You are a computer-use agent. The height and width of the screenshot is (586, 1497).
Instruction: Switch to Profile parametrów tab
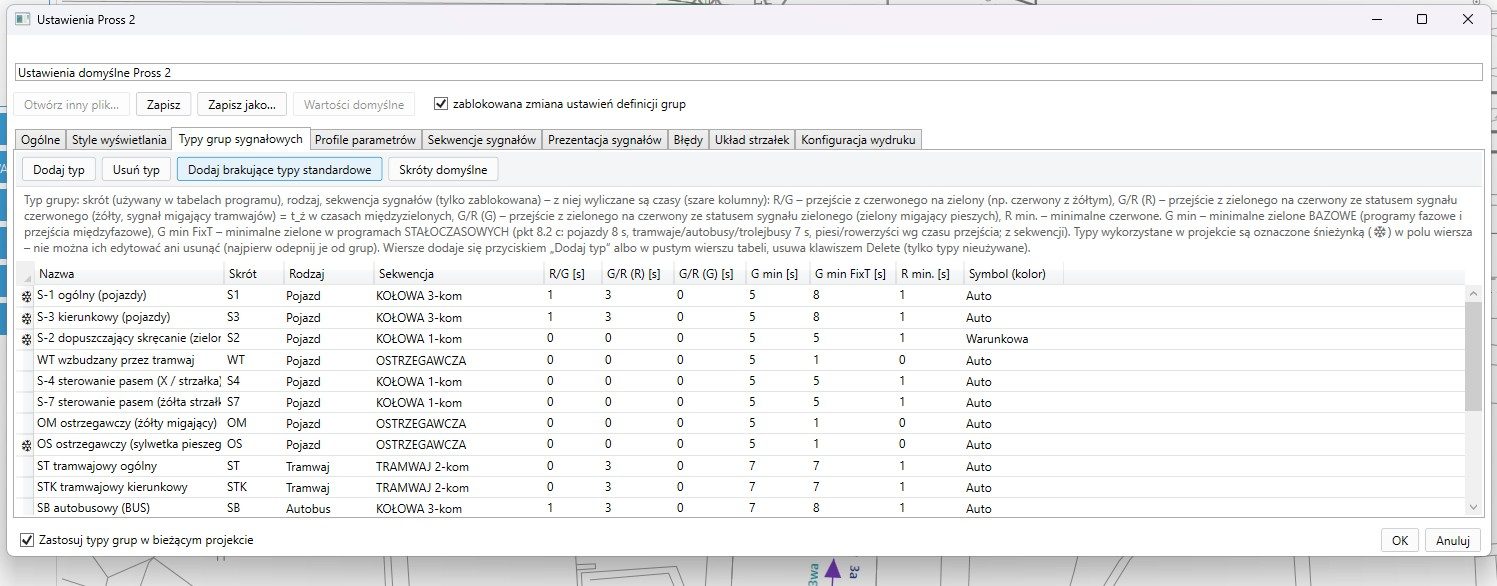coord(365,140)
